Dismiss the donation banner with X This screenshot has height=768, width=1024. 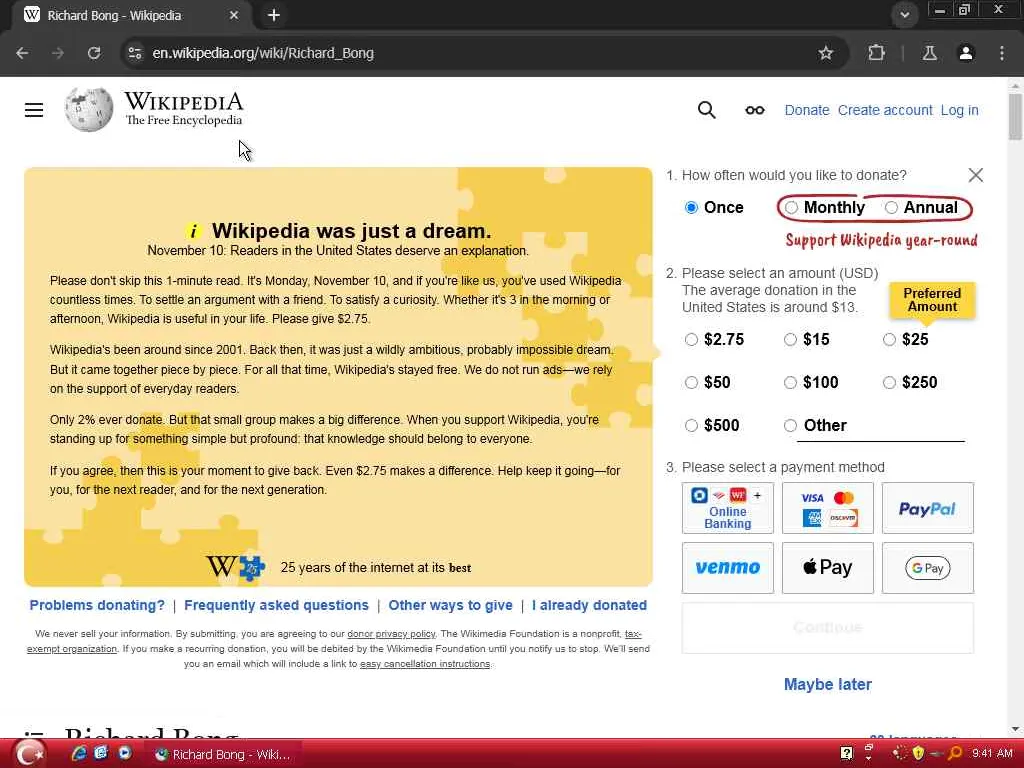976,175
